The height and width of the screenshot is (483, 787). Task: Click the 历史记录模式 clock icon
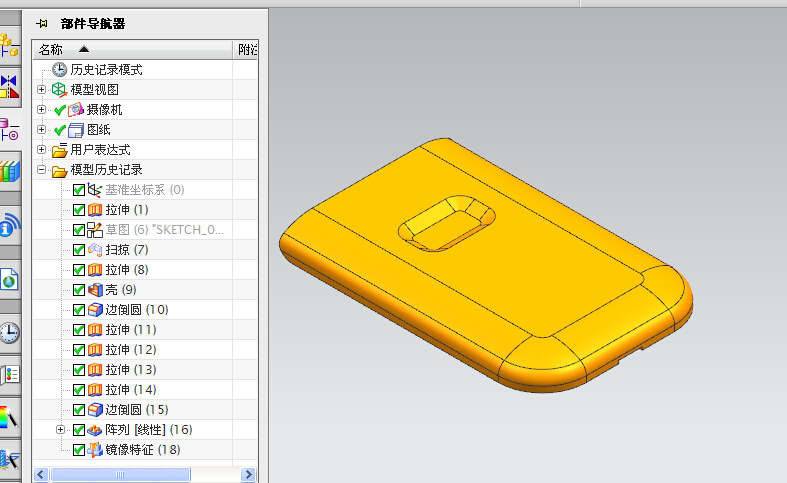(59, 70)
